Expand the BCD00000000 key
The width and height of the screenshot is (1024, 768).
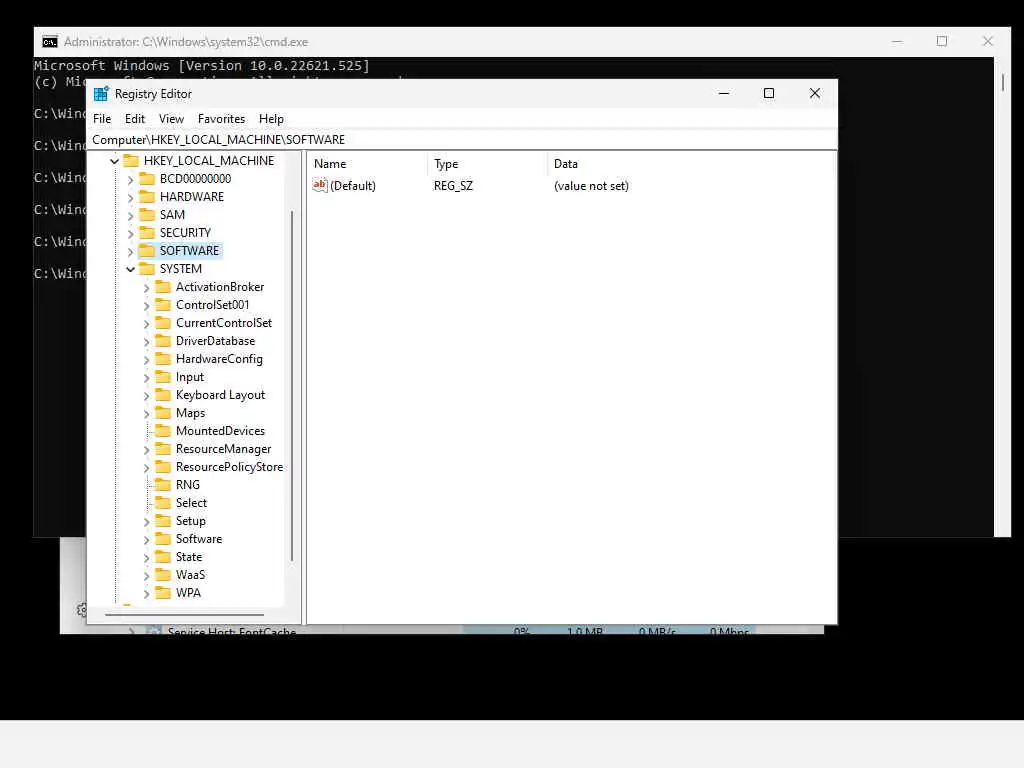[130, 179]
